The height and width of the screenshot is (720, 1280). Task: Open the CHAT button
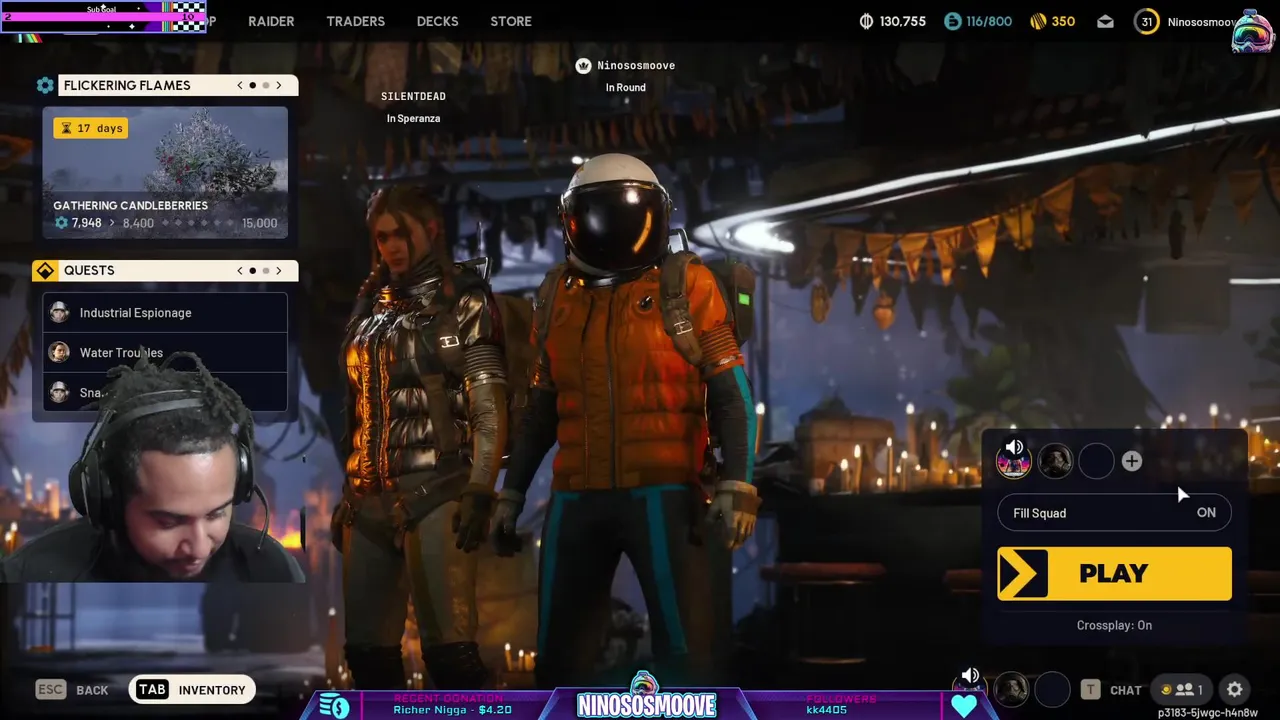(x=1111, y=689)
